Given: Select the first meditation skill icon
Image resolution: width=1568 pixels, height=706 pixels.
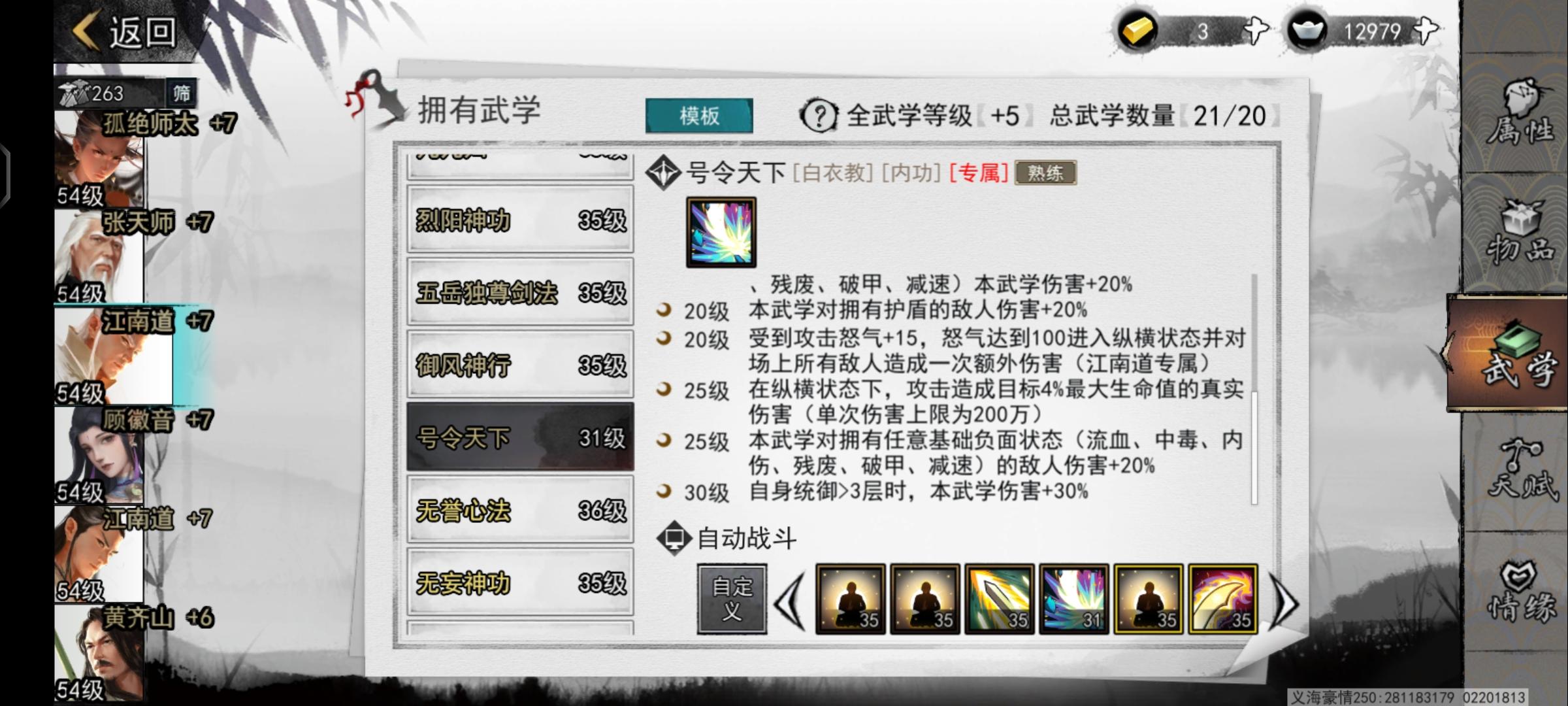Looking at the screenshot, I should [851, 599].
